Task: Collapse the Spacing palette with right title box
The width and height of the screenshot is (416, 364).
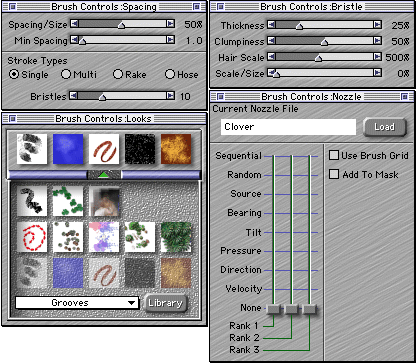Action: (197, 6)
